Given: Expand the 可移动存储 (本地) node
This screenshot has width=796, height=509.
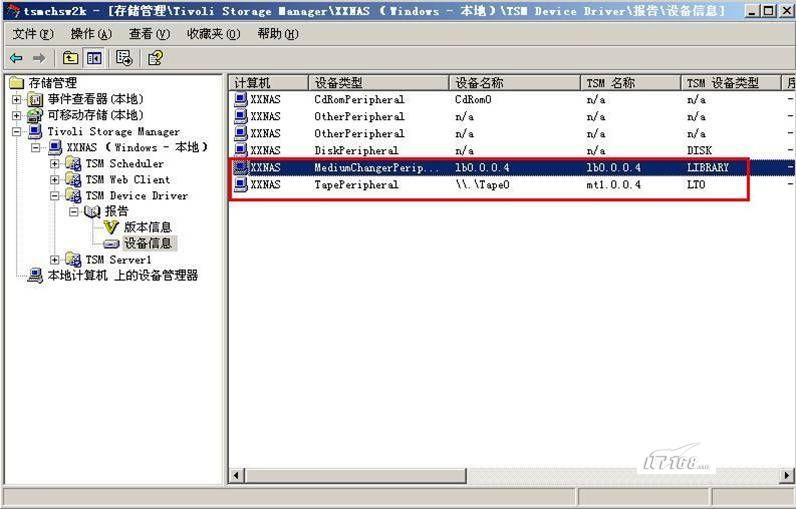Looking at the screenshot, I should (16, 116).
